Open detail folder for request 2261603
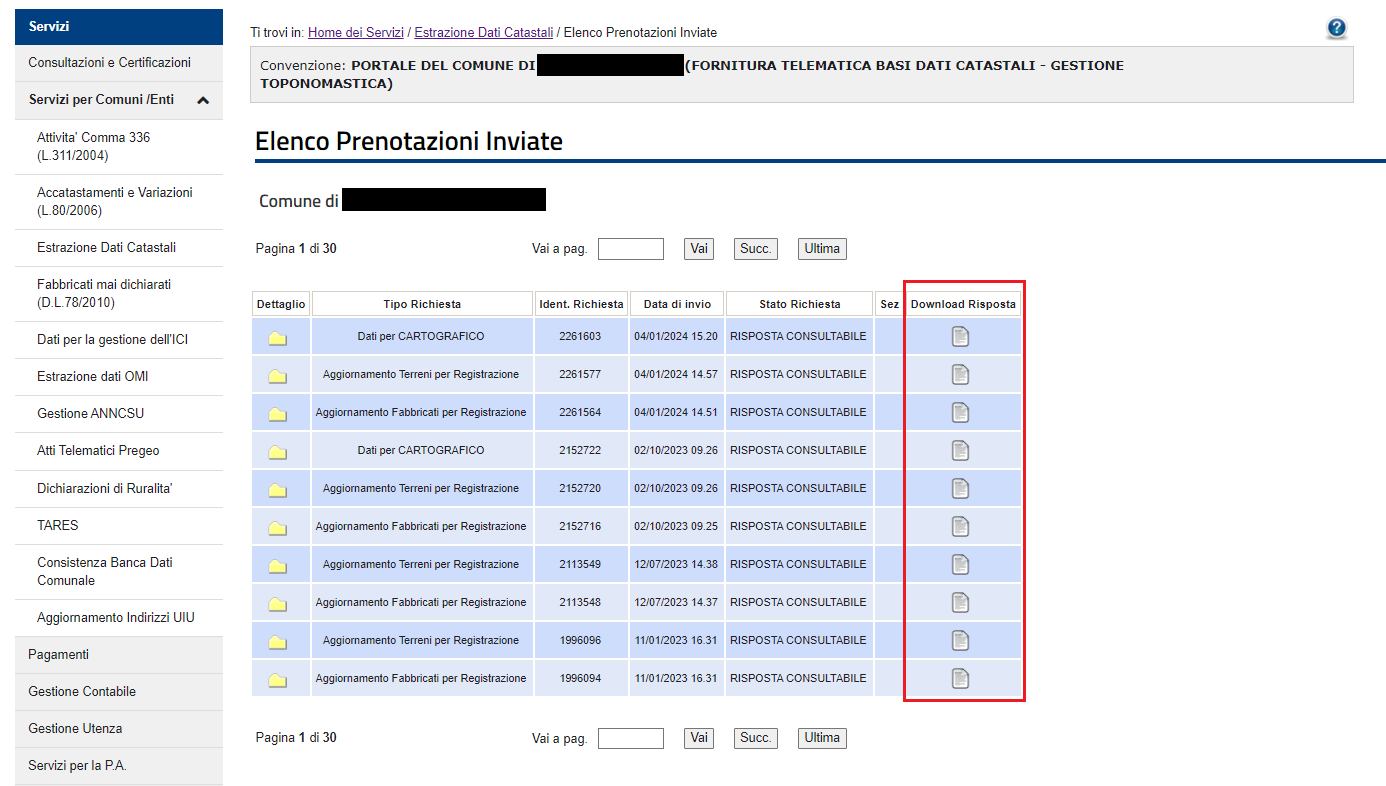Image resolution: width=1386 pixels, height=786 pixels. pyautogui.click(x=278, y=338)
